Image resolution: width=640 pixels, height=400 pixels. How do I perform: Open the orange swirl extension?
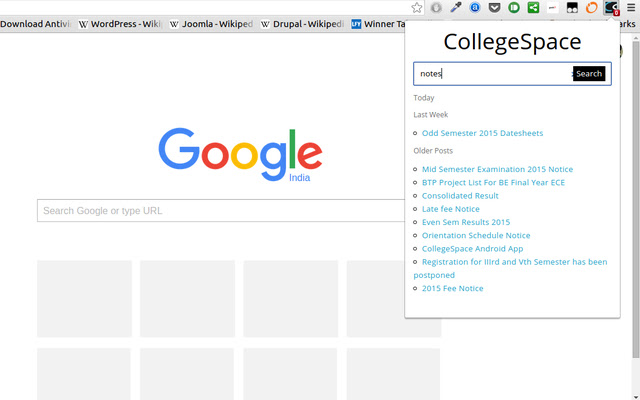[591, 7]
